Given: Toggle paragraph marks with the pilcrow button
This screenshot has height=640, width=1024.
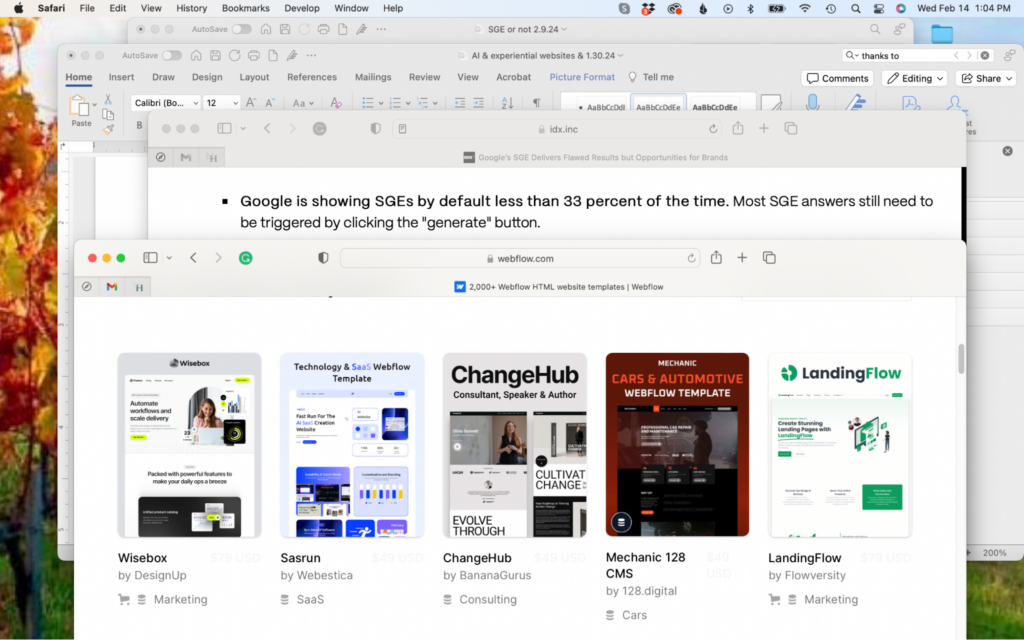Looking at the screenshot, I should coord(536,103).
